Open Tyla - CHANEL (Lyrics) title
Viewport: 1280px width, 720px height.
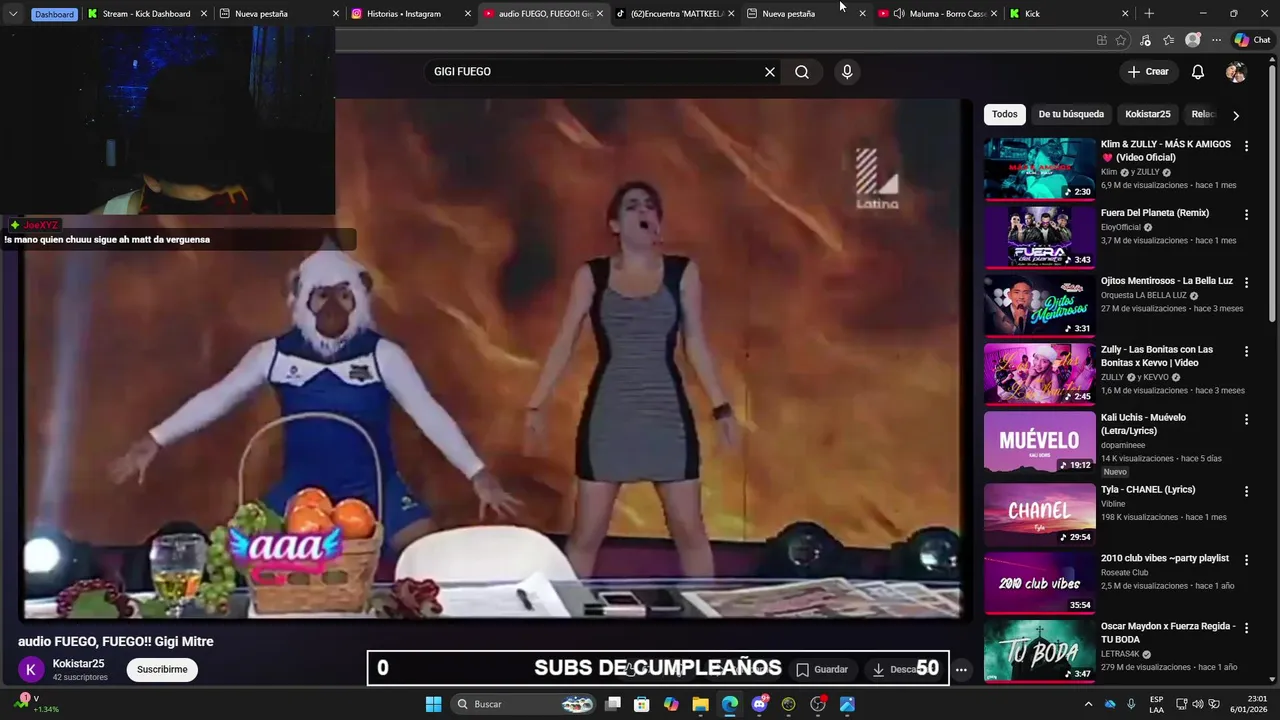[x=1148, y=490]
